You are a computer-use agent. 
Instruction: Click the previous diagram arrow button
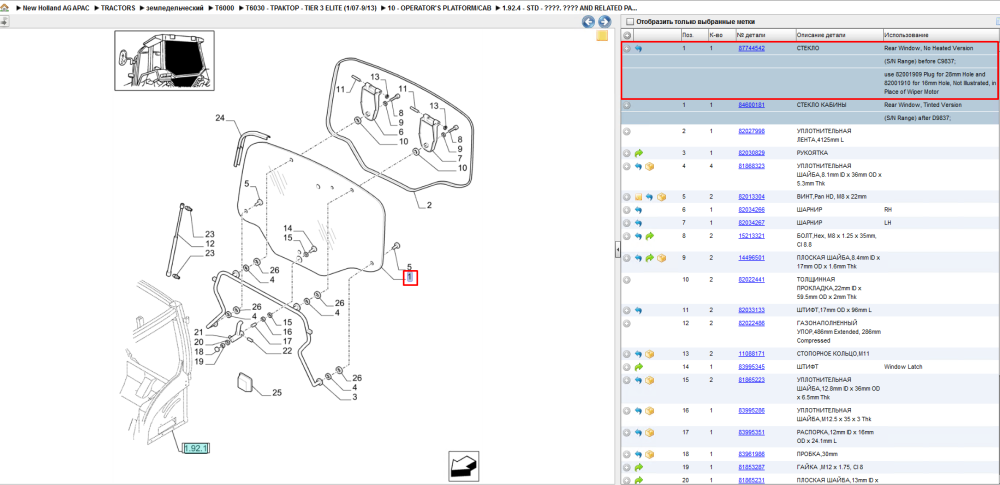[588, 22]
